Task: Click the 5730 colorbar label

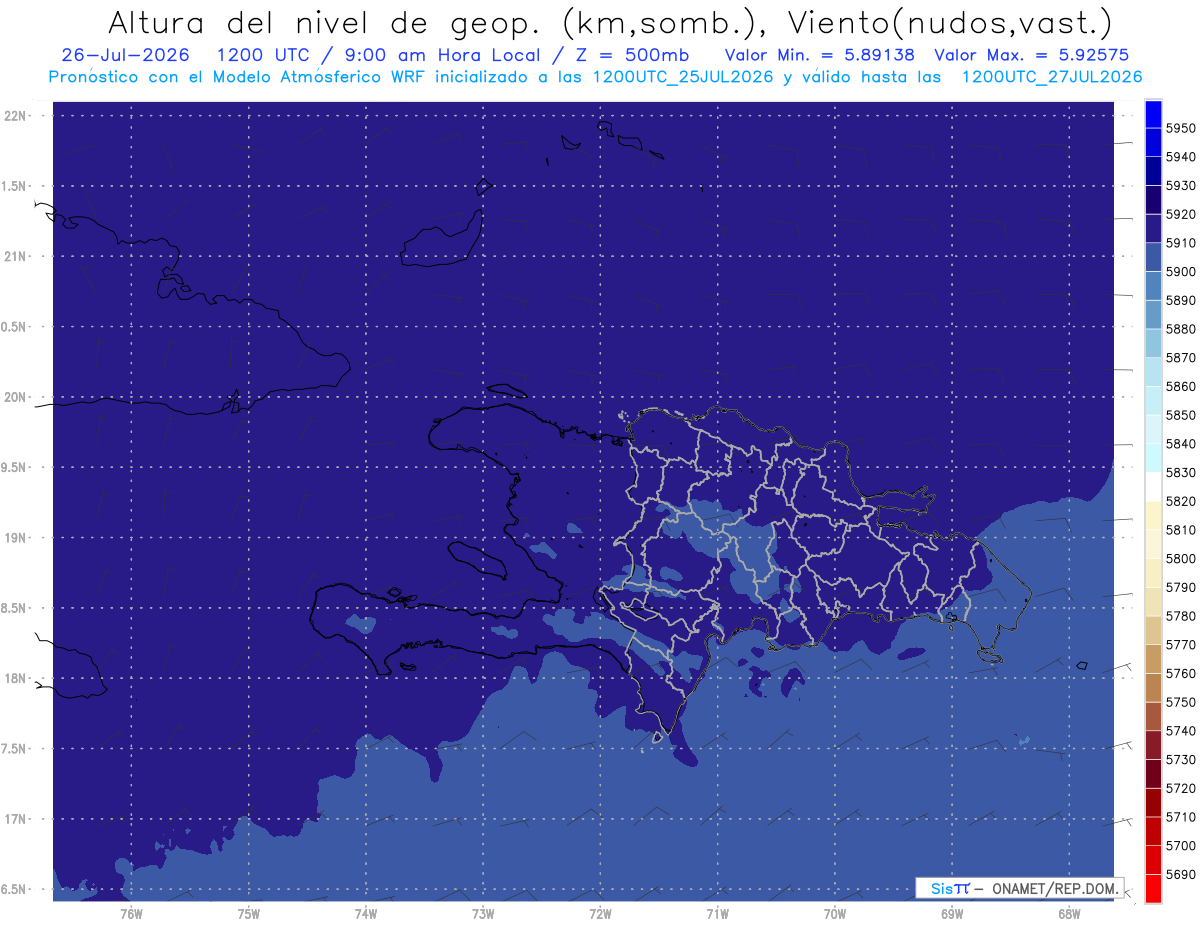Action: (x=1180, y=759)
